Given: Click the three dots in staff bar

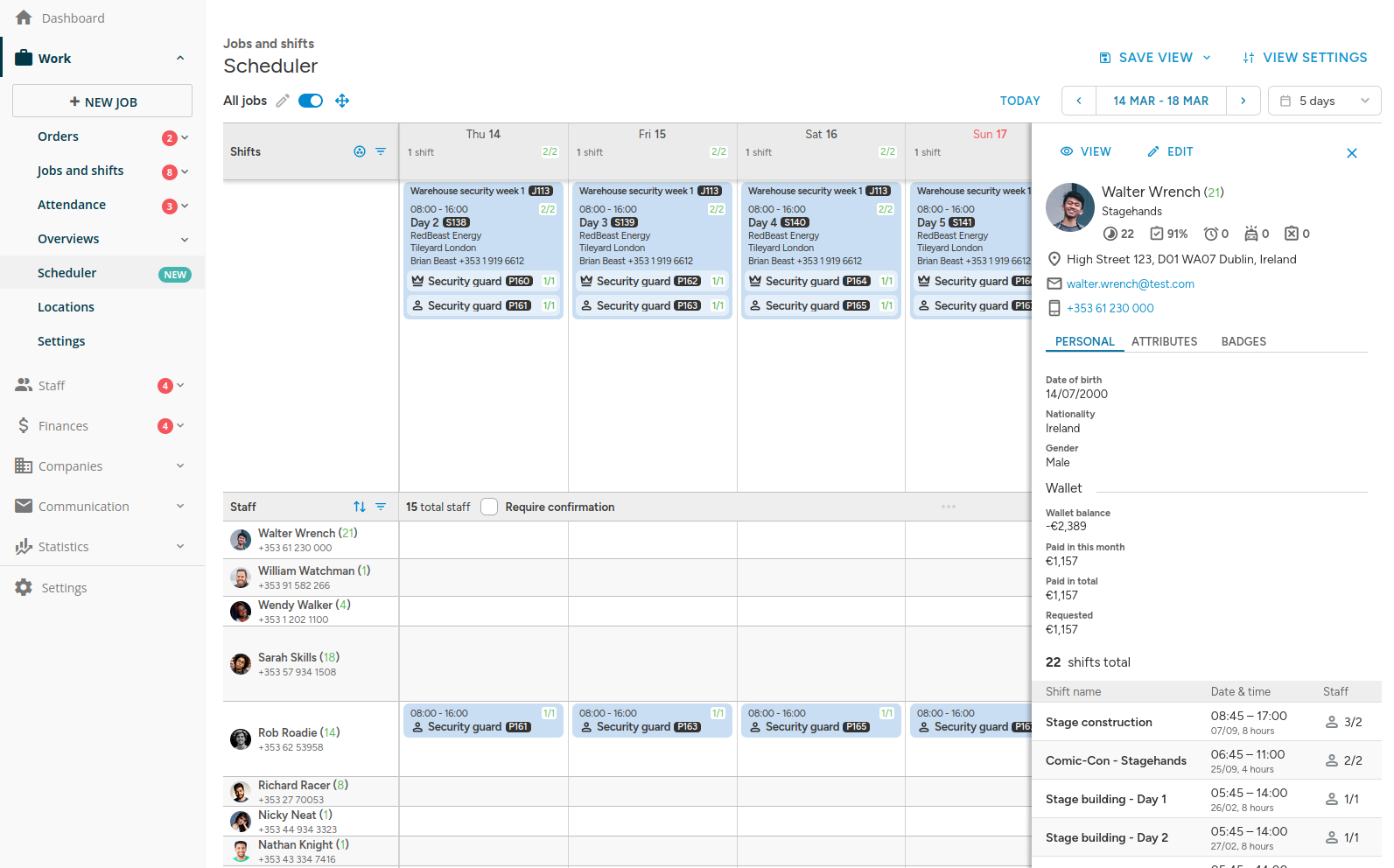Looking at the screenshot, I should (949, 507).
